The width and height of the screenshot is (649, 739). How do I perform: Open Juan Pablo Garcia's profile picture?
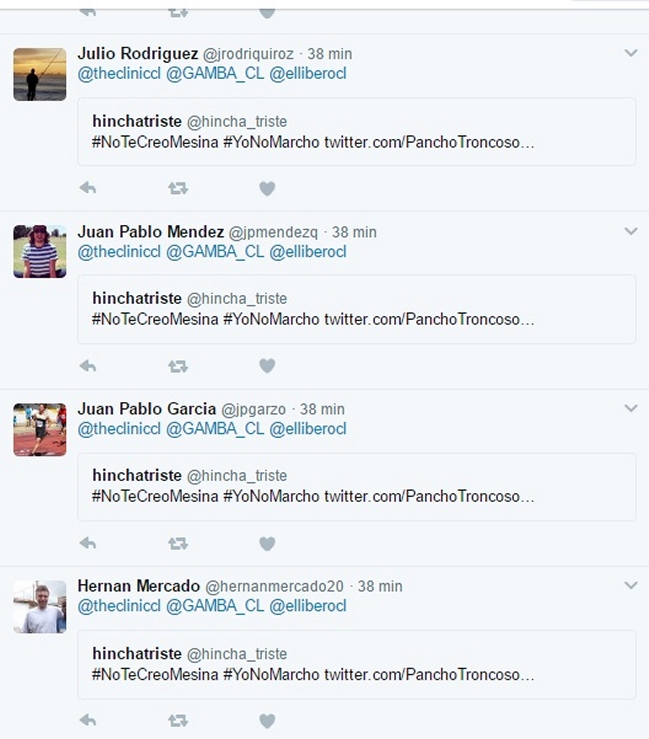[x=40, y=429]
